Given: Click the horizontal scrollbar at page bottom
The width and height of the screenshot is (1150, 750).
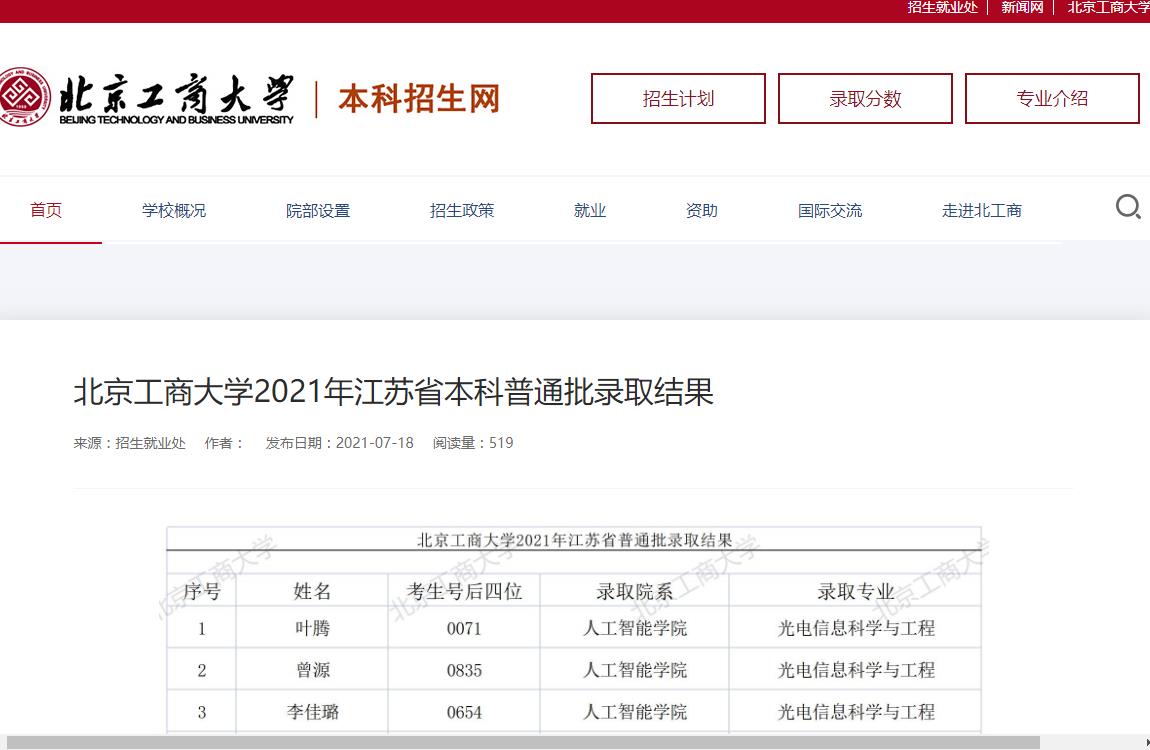Looking at the screenshot, I should [522, 743].
